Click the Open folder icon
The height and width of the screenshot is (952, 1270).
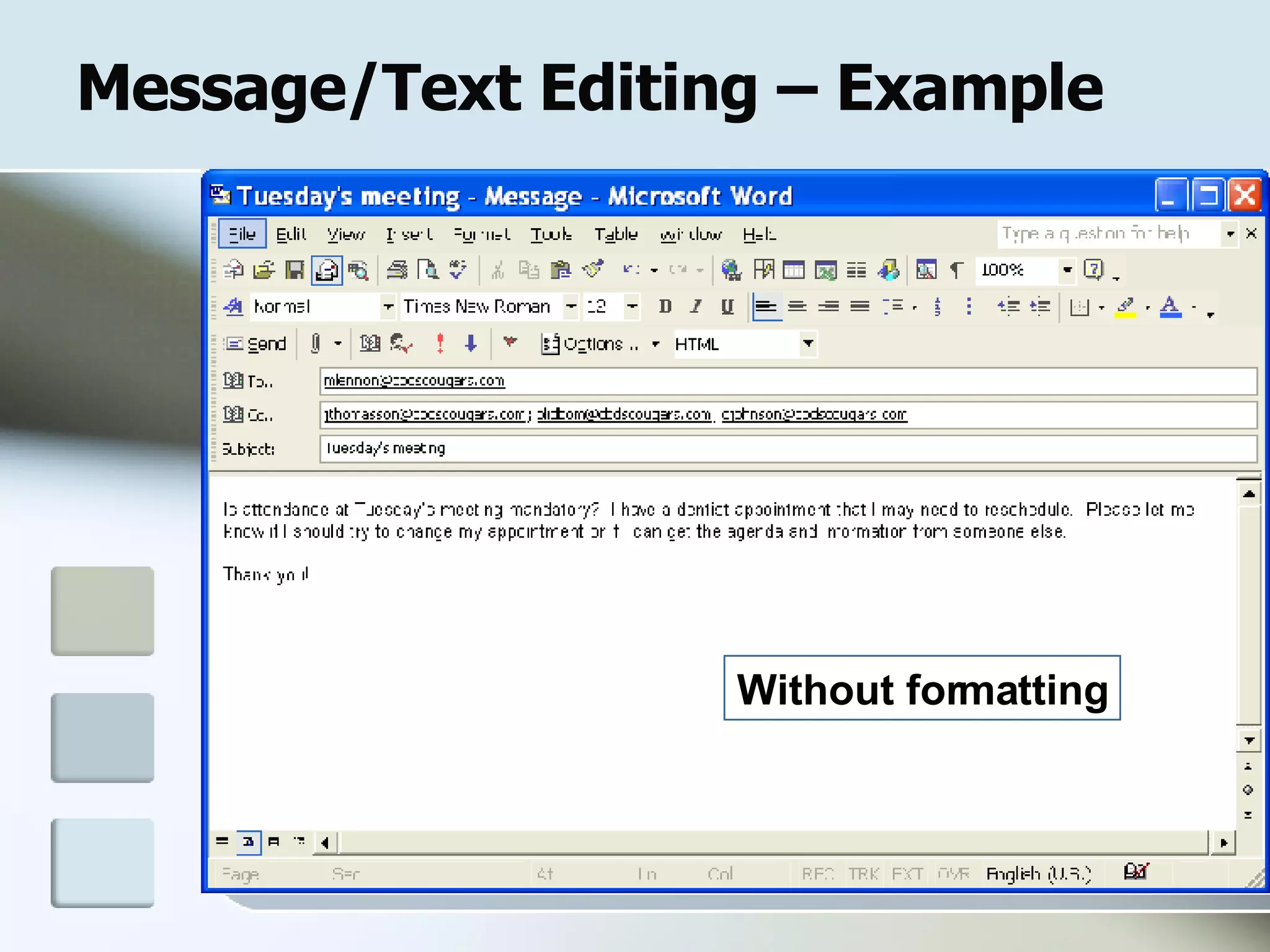(x=264, y=270)
